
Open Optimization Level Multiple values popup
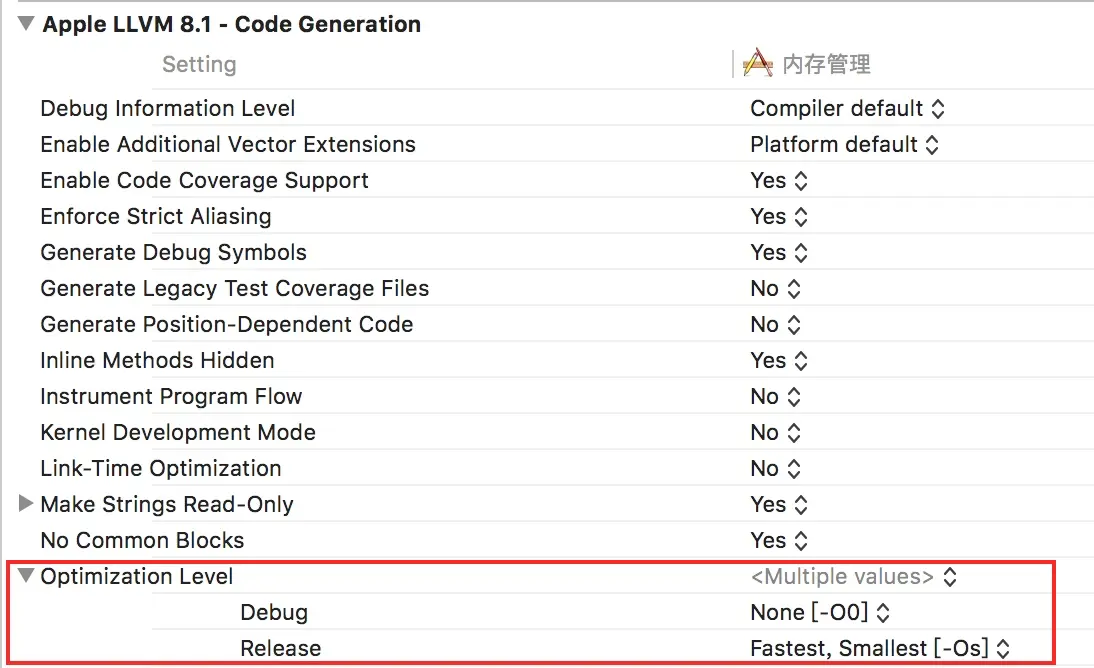tap(854, 577)
